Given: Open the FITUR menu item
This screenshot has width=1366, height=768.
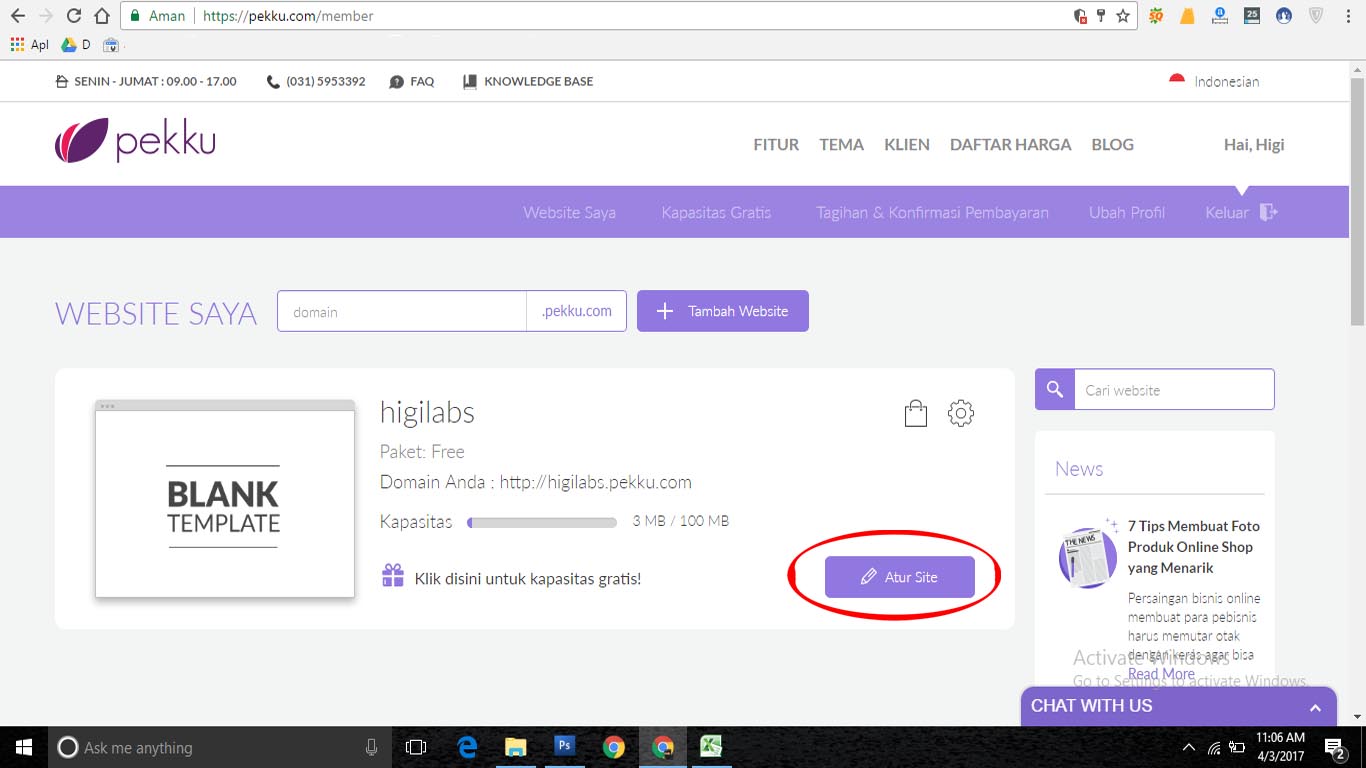Looking at the screenshot, I should pyautogui.click(x=776, y=144).
